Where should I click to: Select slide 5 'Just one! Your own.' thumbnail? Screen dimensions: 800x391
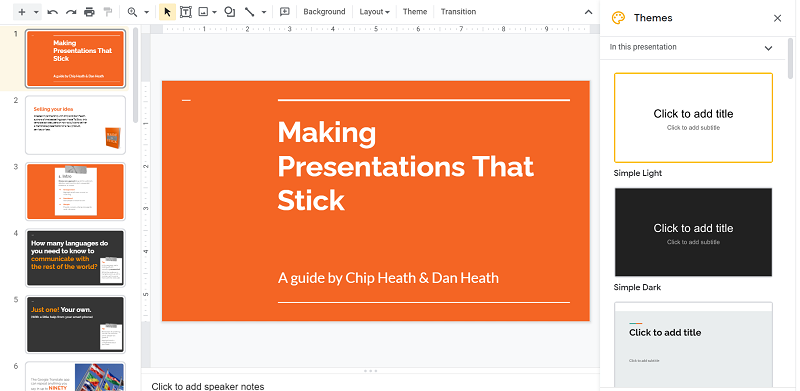click(x=76, y=324)
